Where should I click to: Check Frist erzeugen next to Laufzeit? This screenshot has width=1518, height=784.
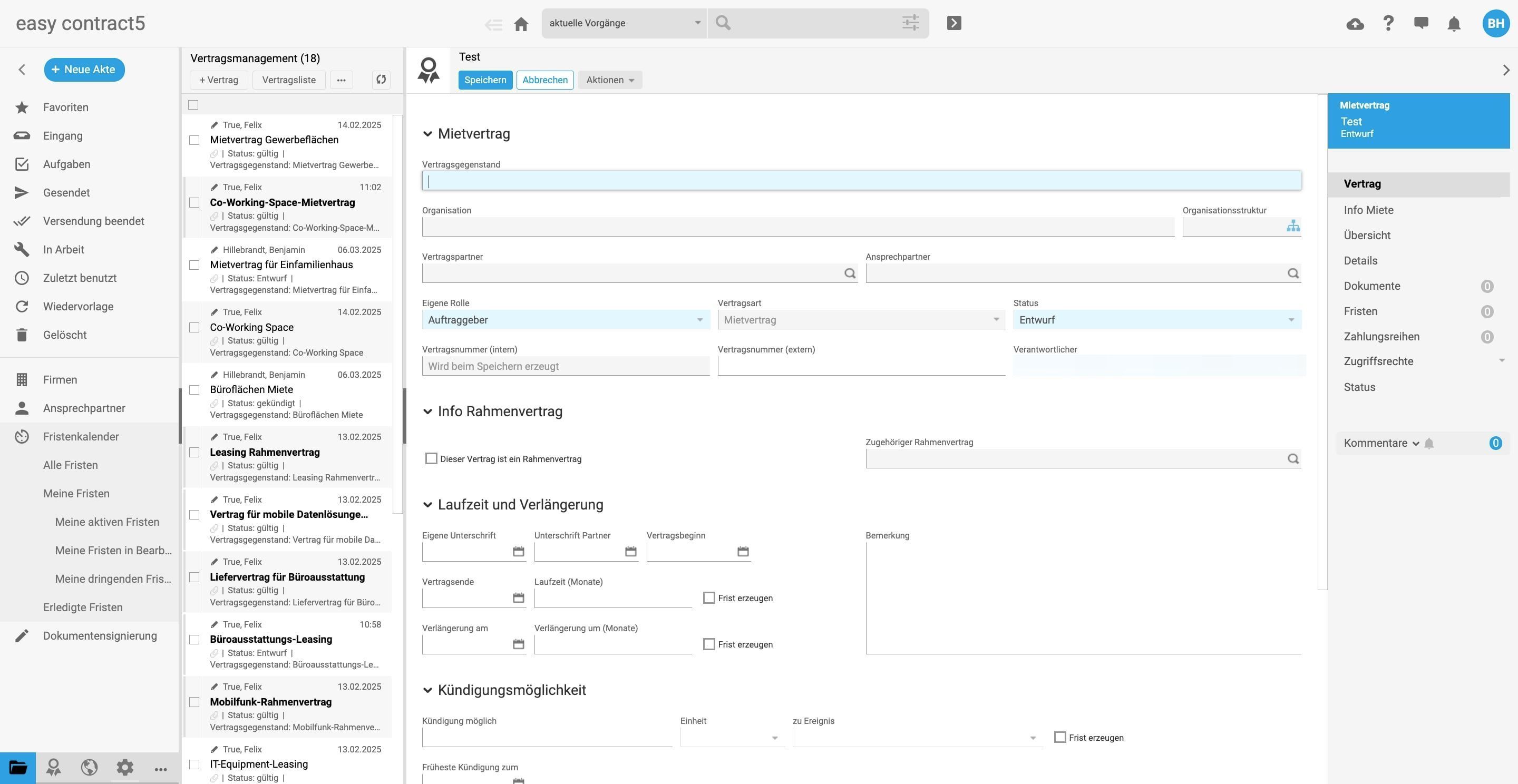tap(708, 597)
